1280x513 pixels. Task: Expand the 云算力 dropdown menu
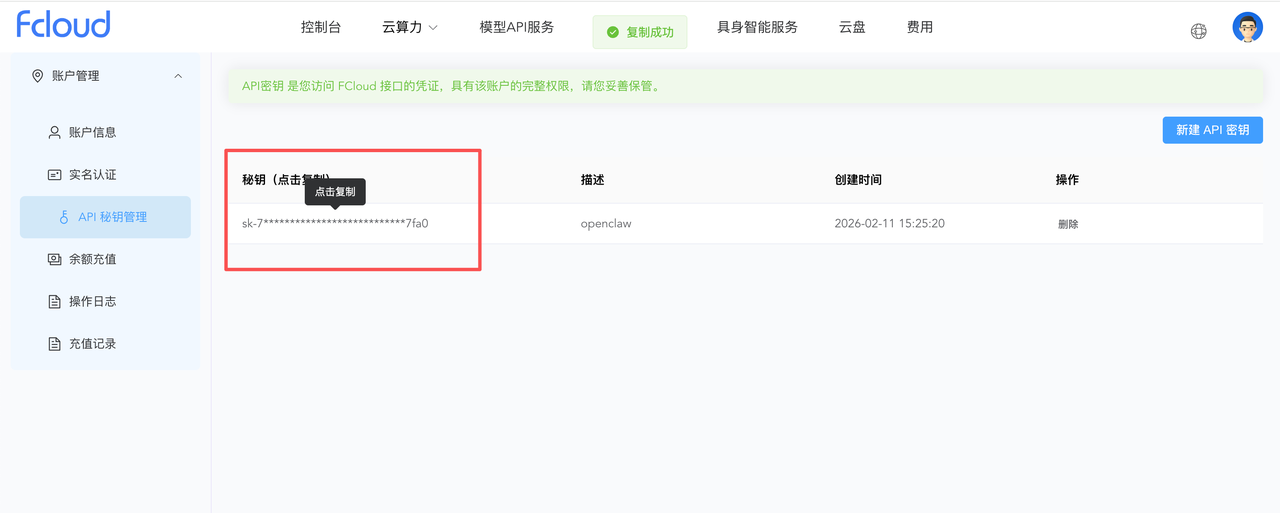[410, 27]
